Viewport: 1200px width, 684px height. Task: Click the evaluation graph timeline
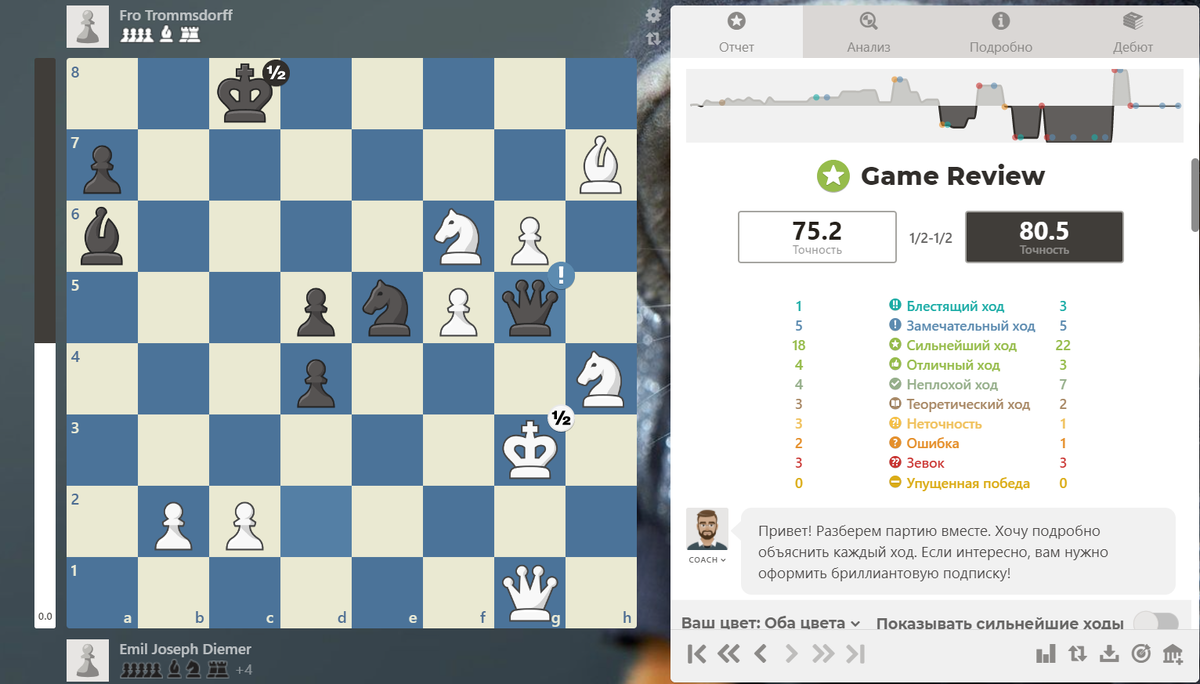pos(928,105)
